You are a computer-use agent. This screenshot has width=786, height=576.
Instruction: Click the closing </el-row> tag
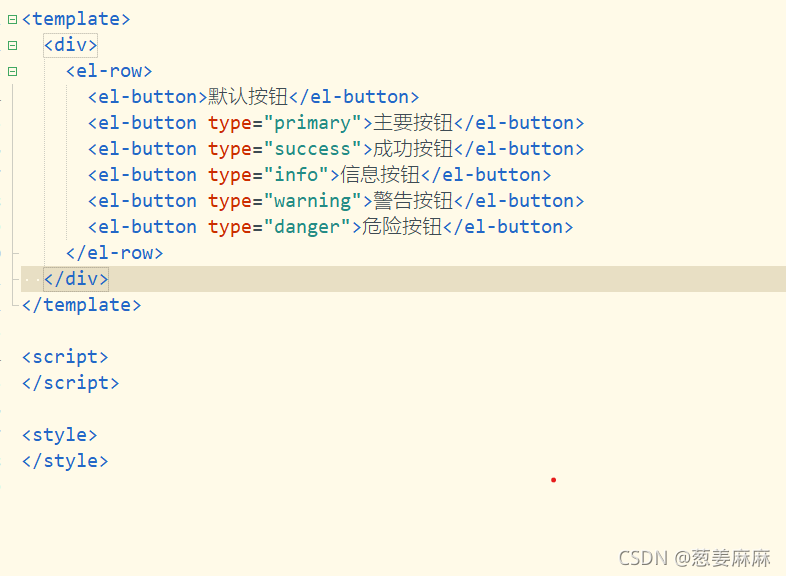click(x=114, y=253)
